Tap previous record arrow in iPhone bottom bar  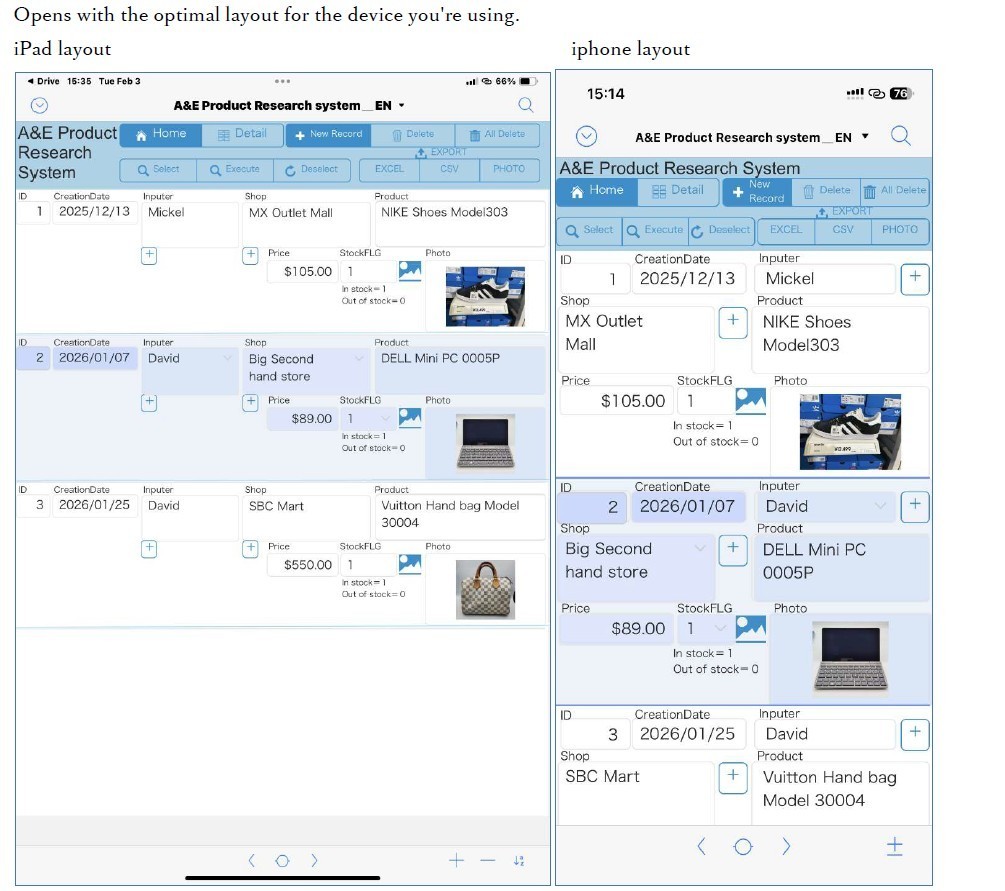coord(701,847)
